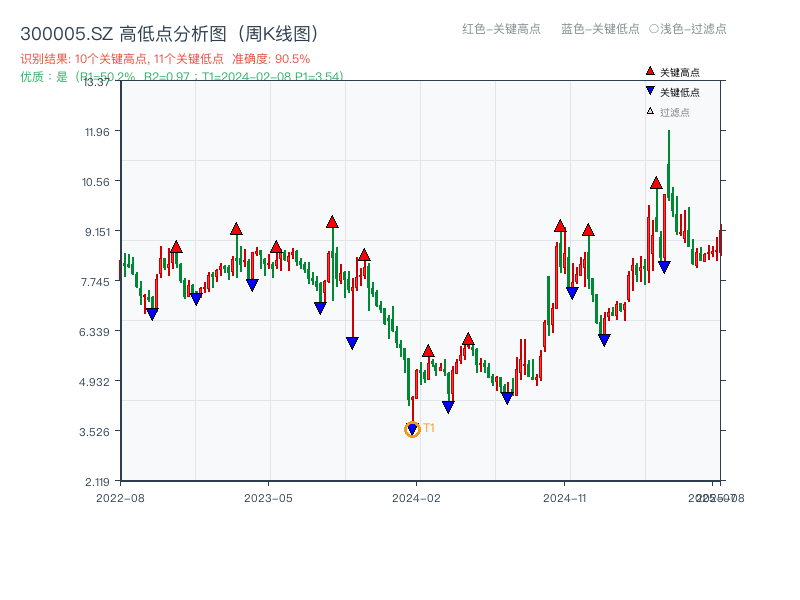Click the 浅色=过滤点 circle indicator
The width and height of the screenshot is (800, 600).
(x=654, y=29)
